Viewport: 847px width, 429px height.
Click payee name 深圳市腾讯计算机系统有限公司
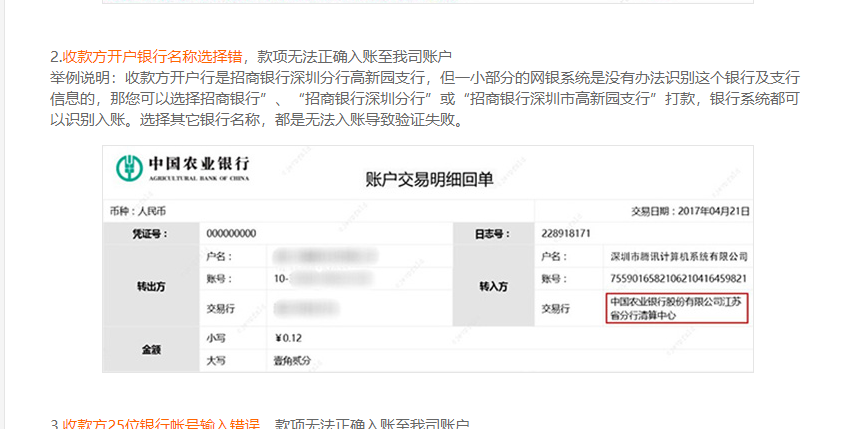(679, 257)
